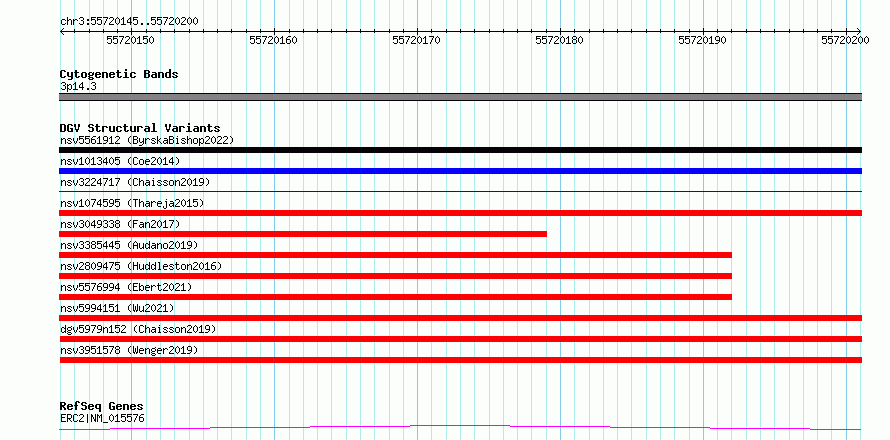Image resolution: width=890 pixels, height=440 pixels.
Task: Click ruler position label 55720160
Action: tap(273, 40)
